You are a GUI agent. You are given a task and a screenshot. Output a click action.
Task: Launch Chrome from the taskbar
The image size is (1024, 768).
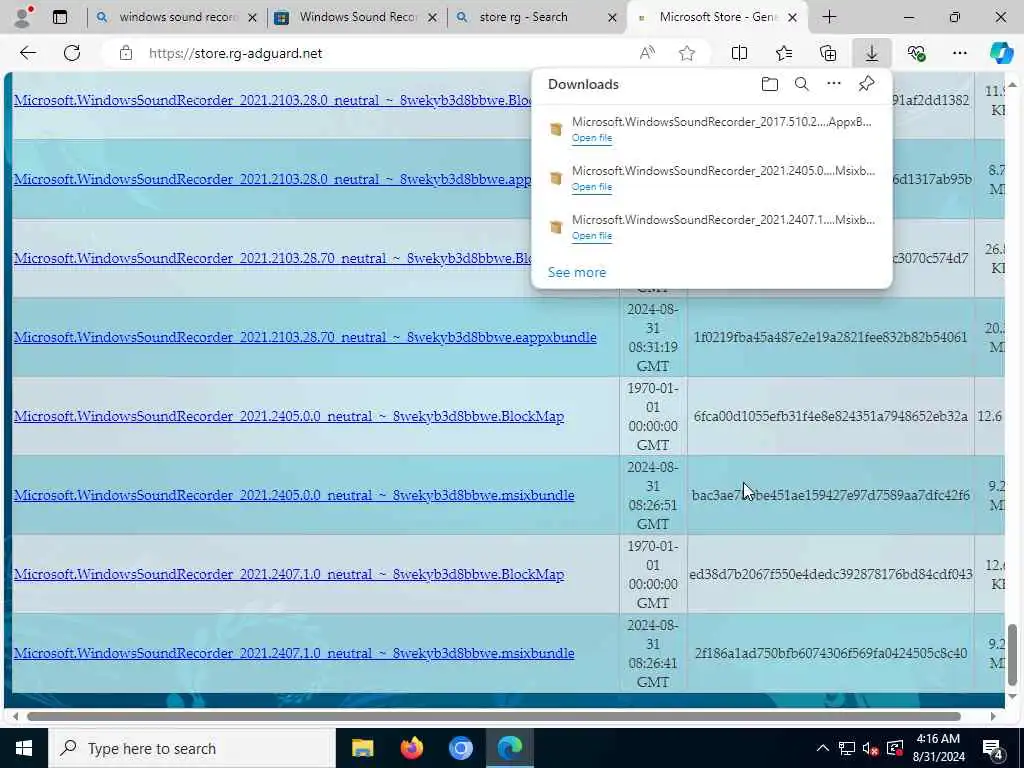pyautogui.click(x=460, y=748)
